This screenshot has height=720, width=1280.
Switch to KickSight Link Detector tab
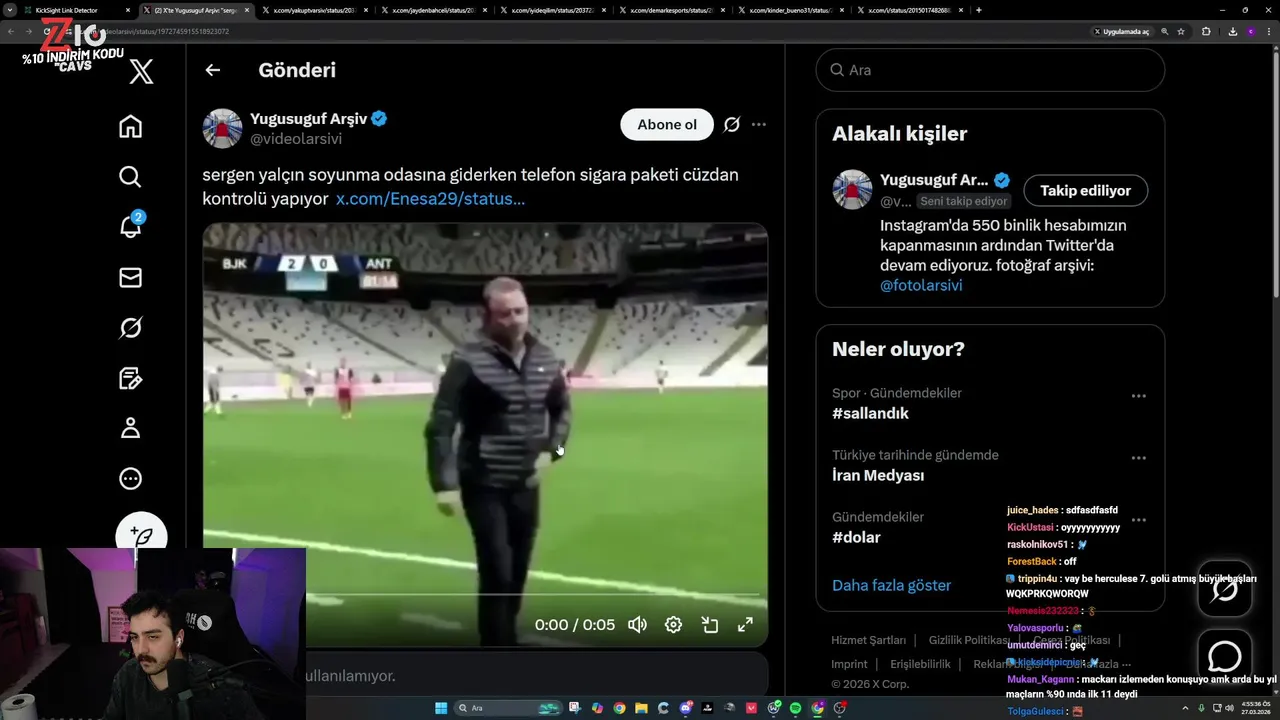pos(67,10)
